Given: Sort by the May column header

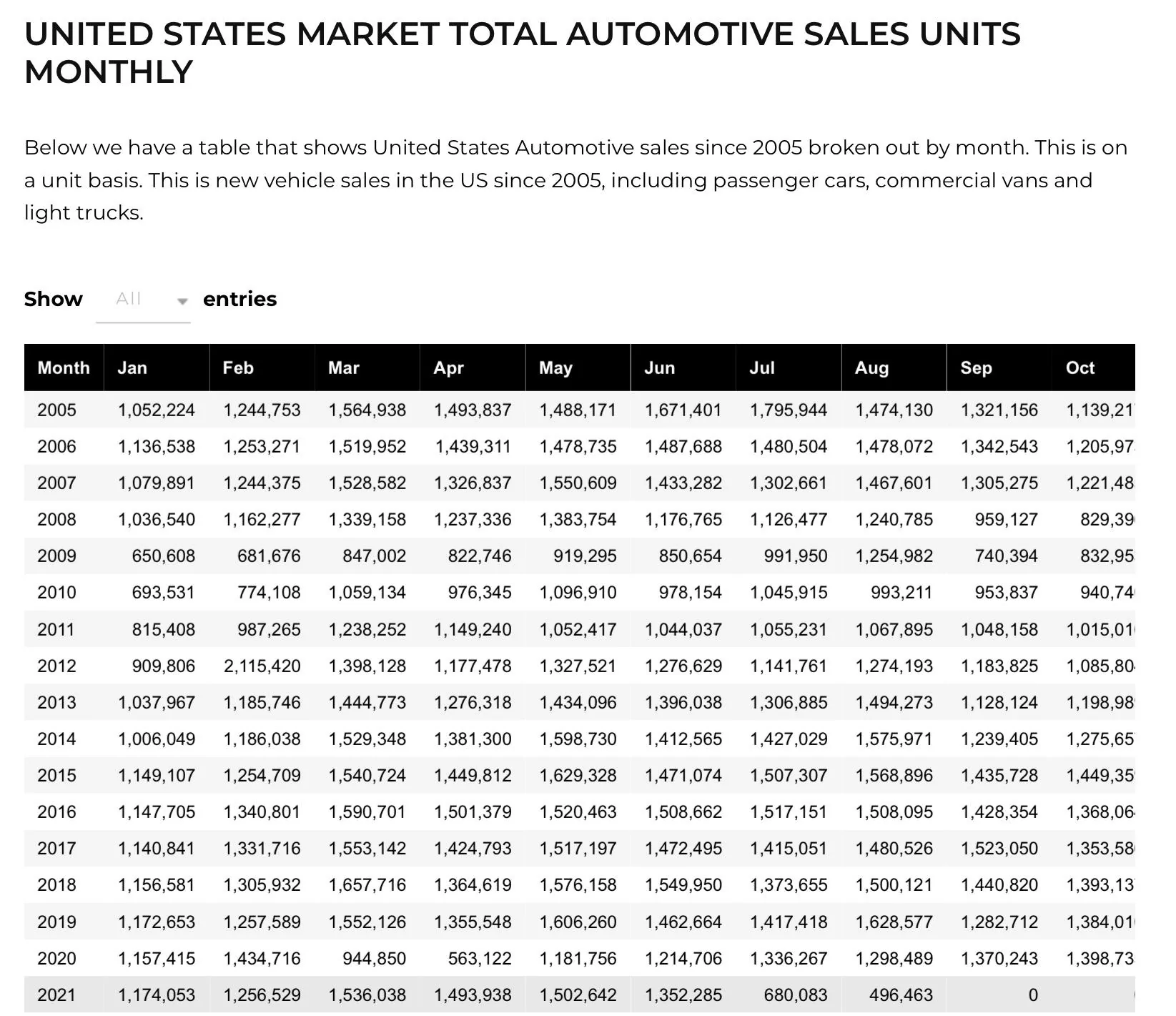Looking at the screenshot, I should [x=578, y=368].
